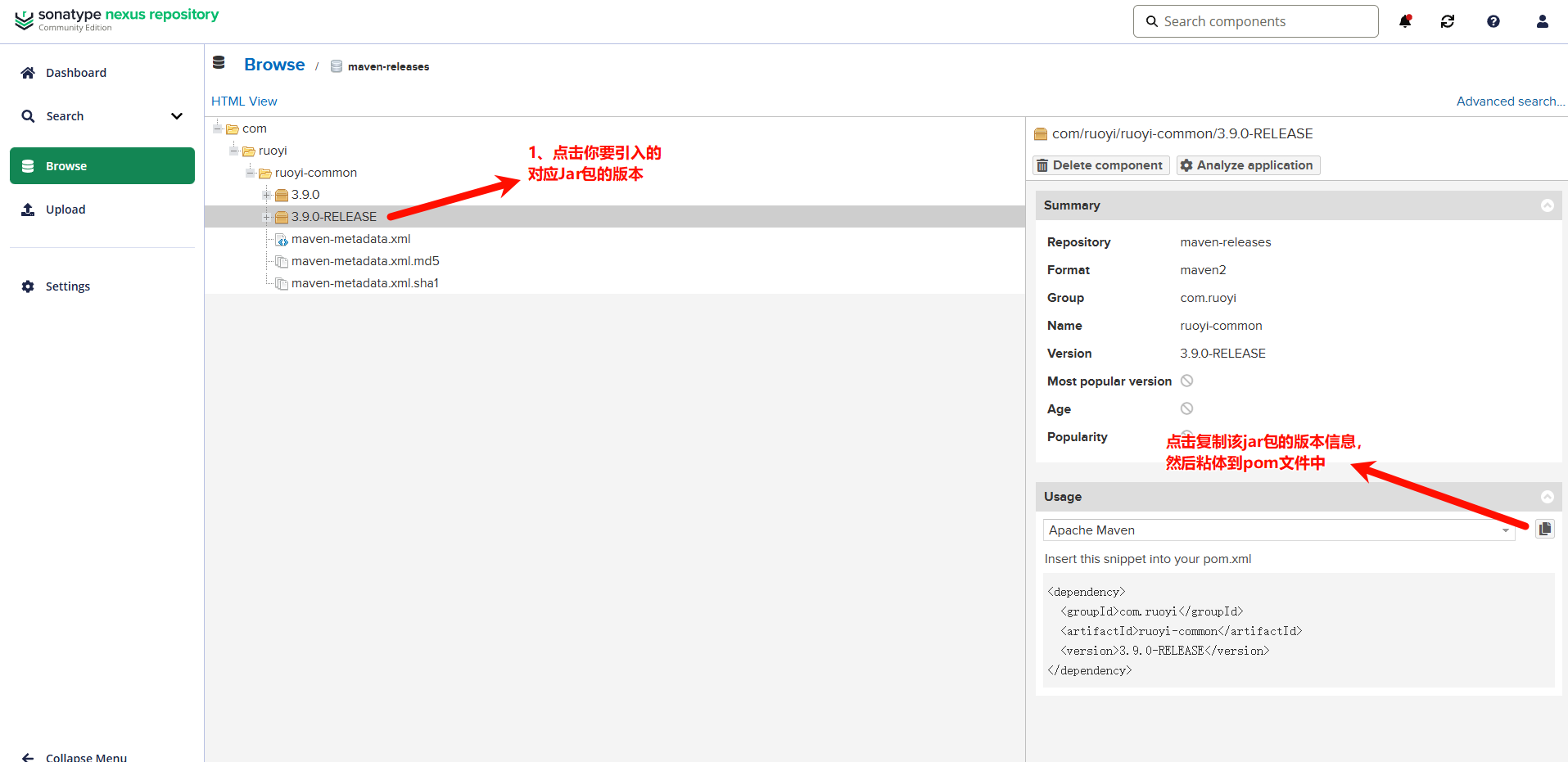
Task: Click the maven-metadata.xml file icon
Action: pyautogui.click(x=282, y=239)
